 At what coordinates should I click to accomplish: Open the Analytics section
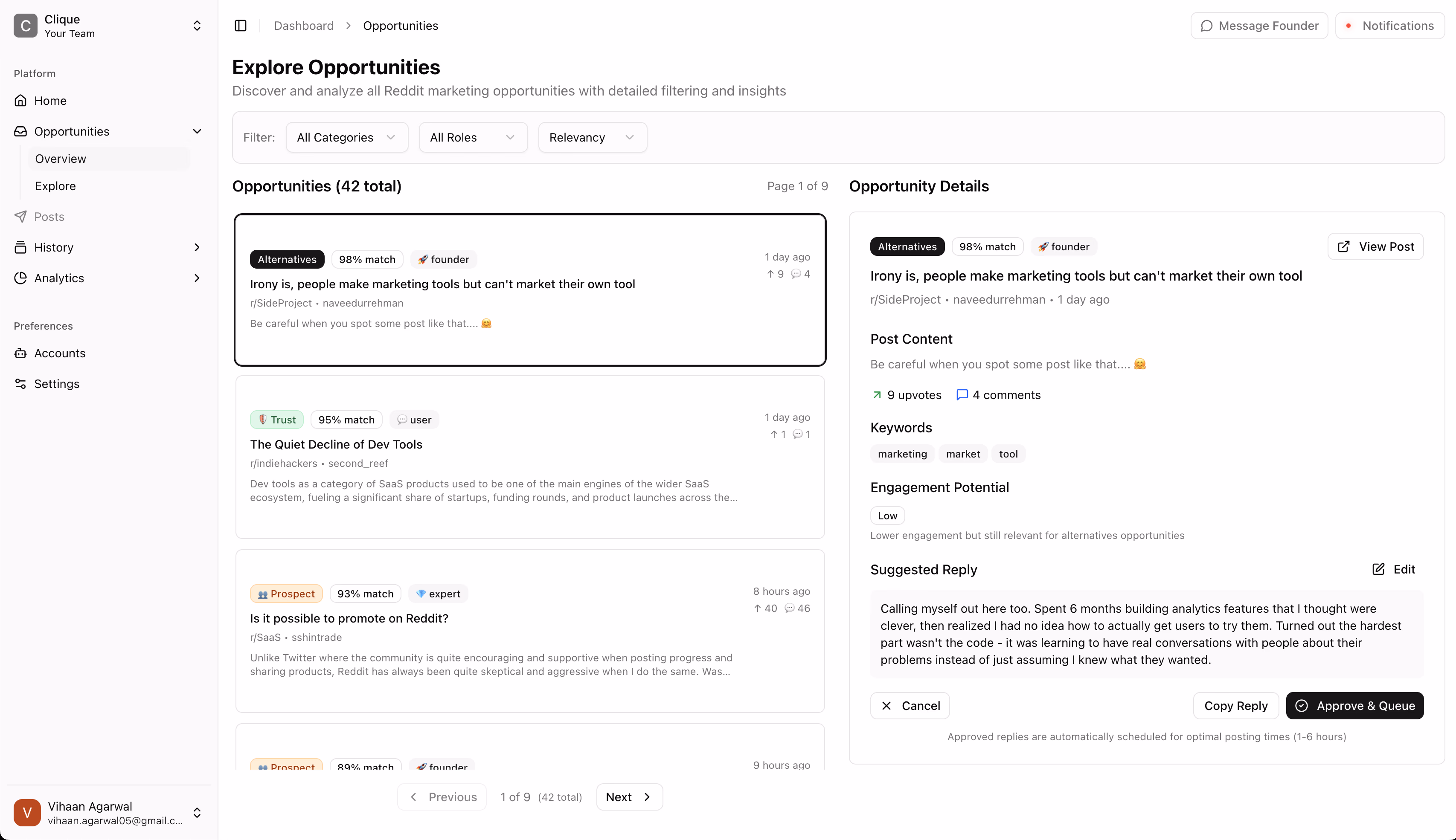point(58,278)
